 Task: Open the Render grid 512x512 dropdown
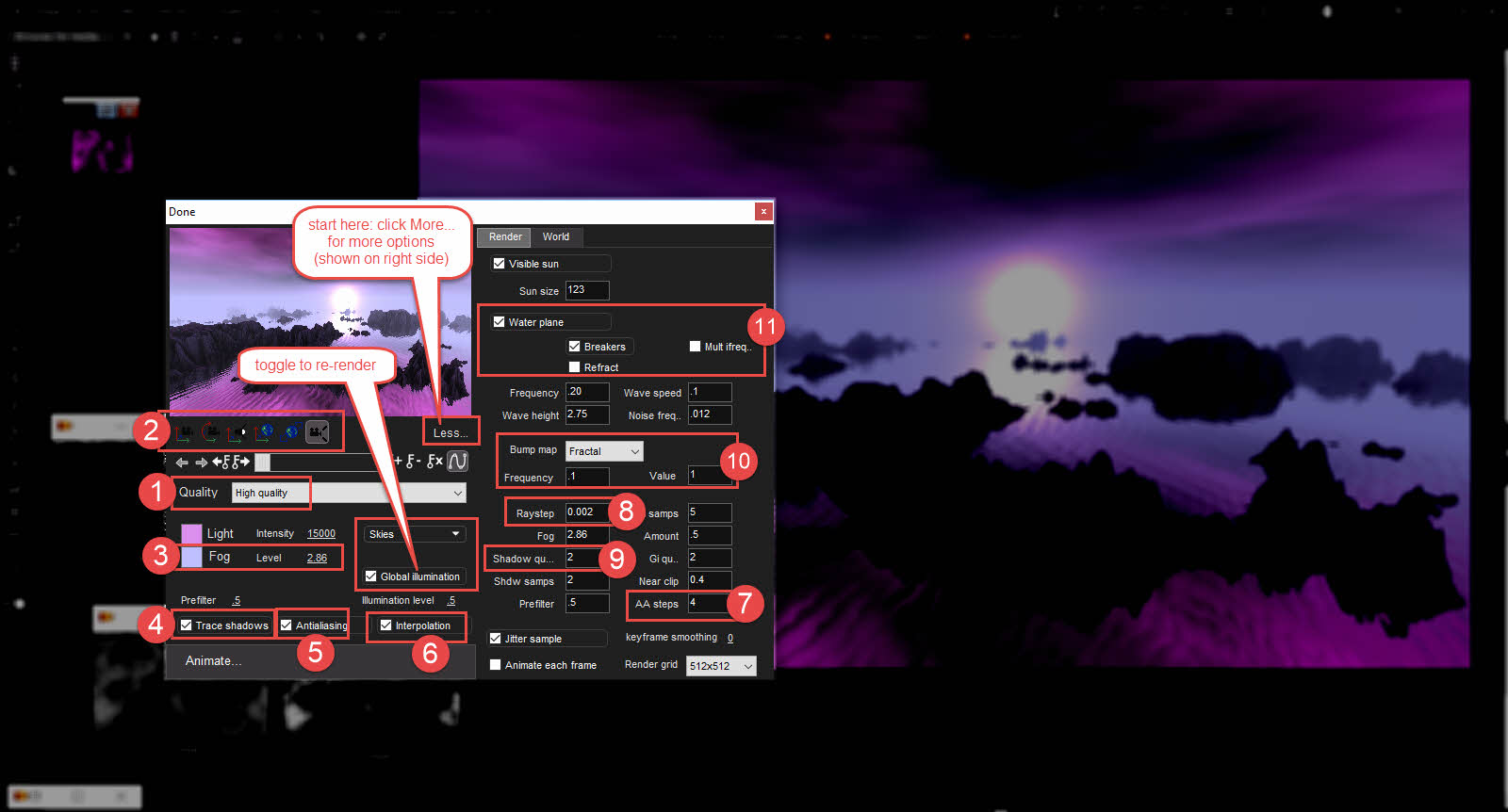pyautogui.click(x=747, y=666)
